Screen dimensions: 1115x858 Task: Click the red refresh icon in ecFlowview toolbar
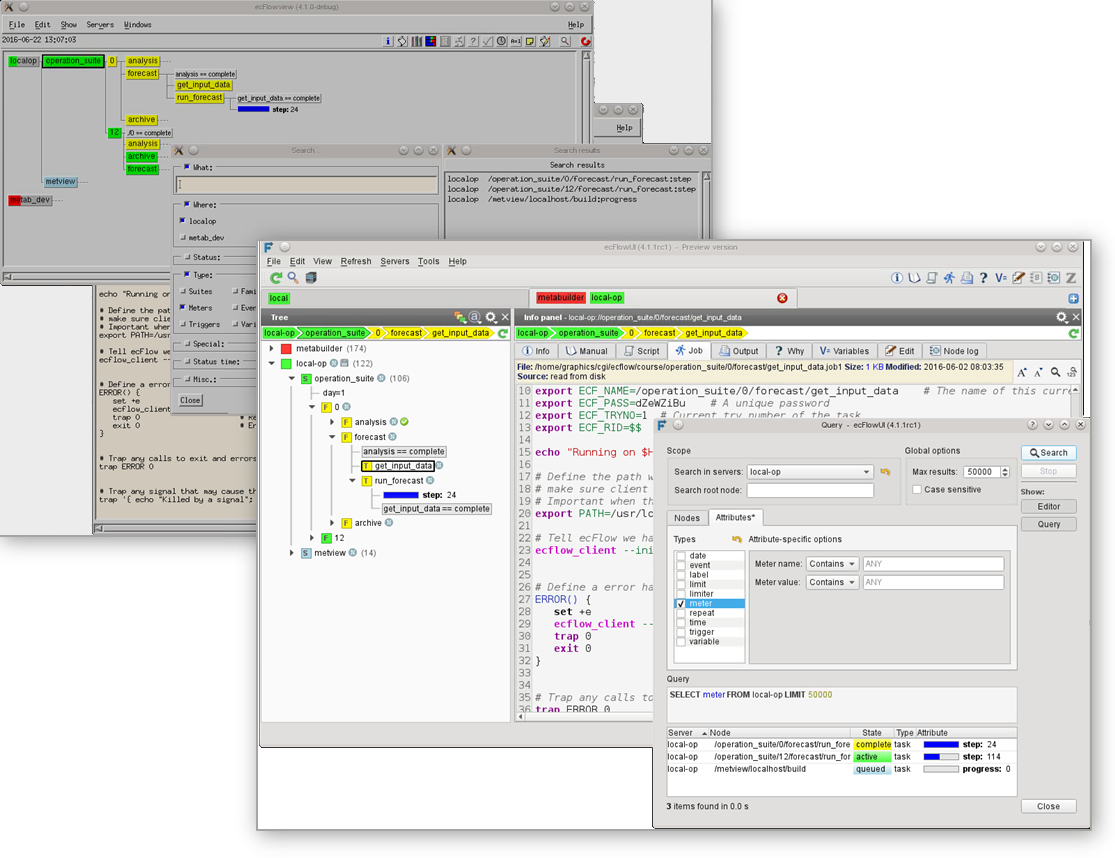coord(585,41)
